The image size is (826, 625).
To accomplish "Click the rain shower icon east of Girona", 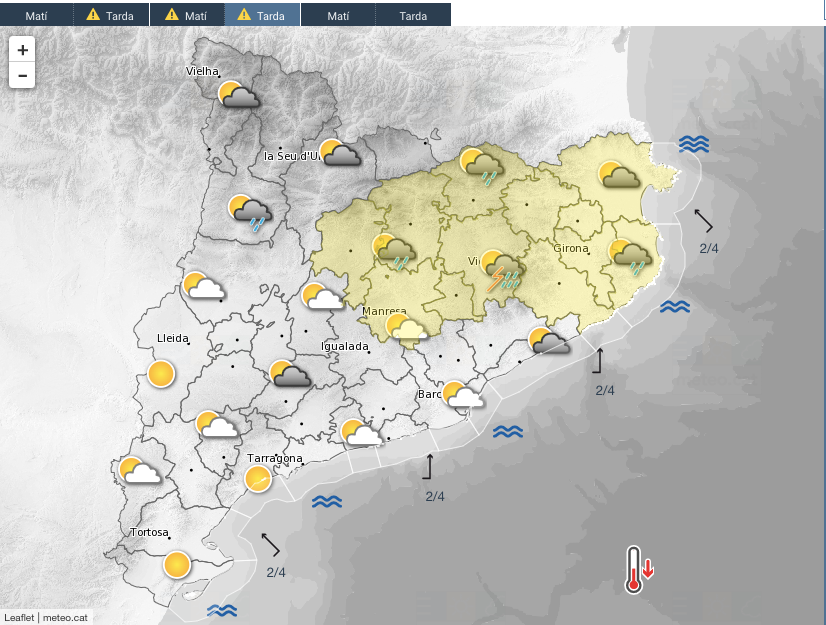I will click(x=630, y=256).
